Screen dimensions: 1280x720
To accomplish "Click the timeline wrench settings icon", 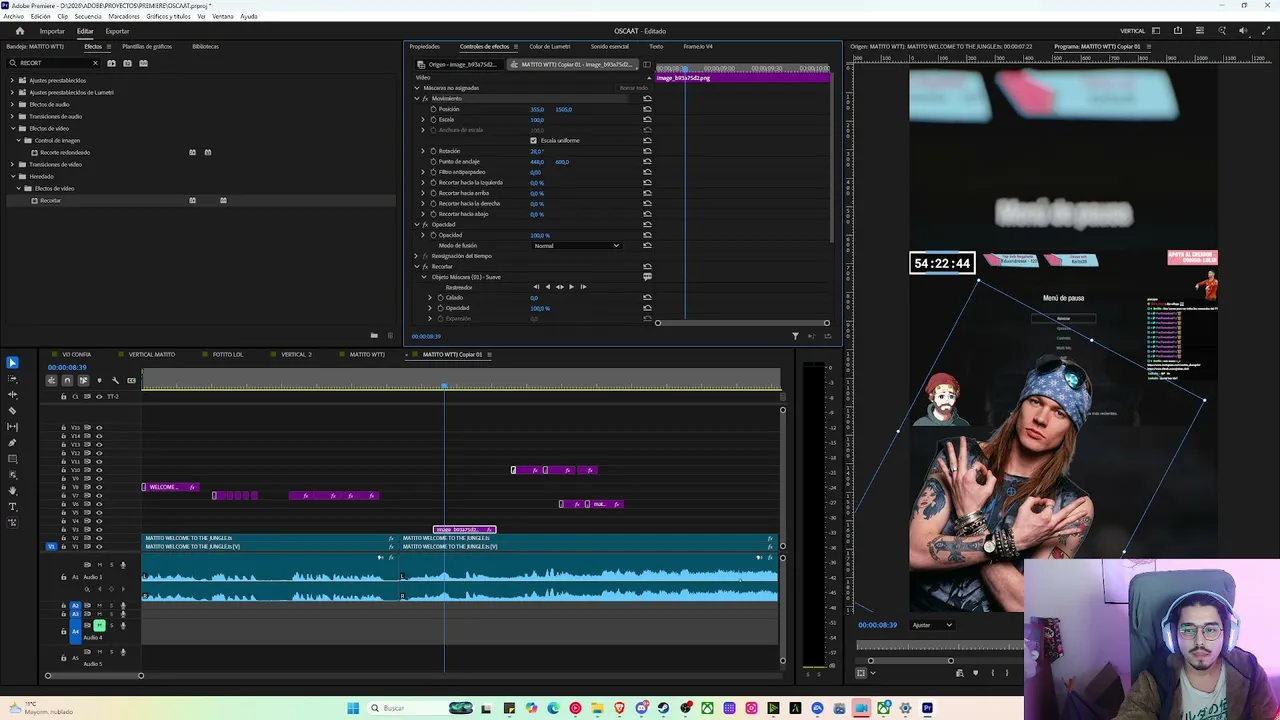I will click(x=115, y=380).
